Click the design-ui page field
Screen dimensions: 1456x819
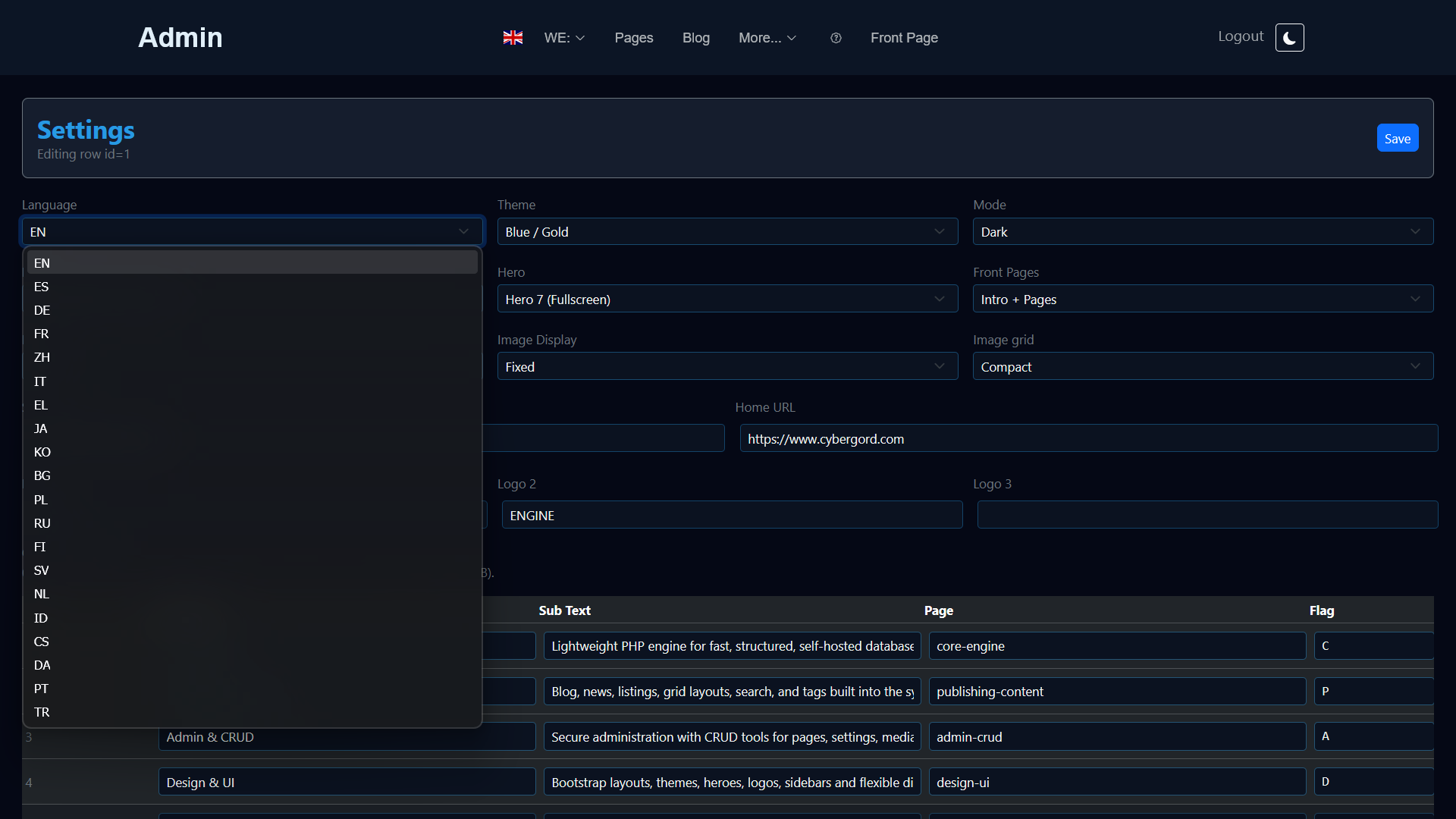(1117, 782)
